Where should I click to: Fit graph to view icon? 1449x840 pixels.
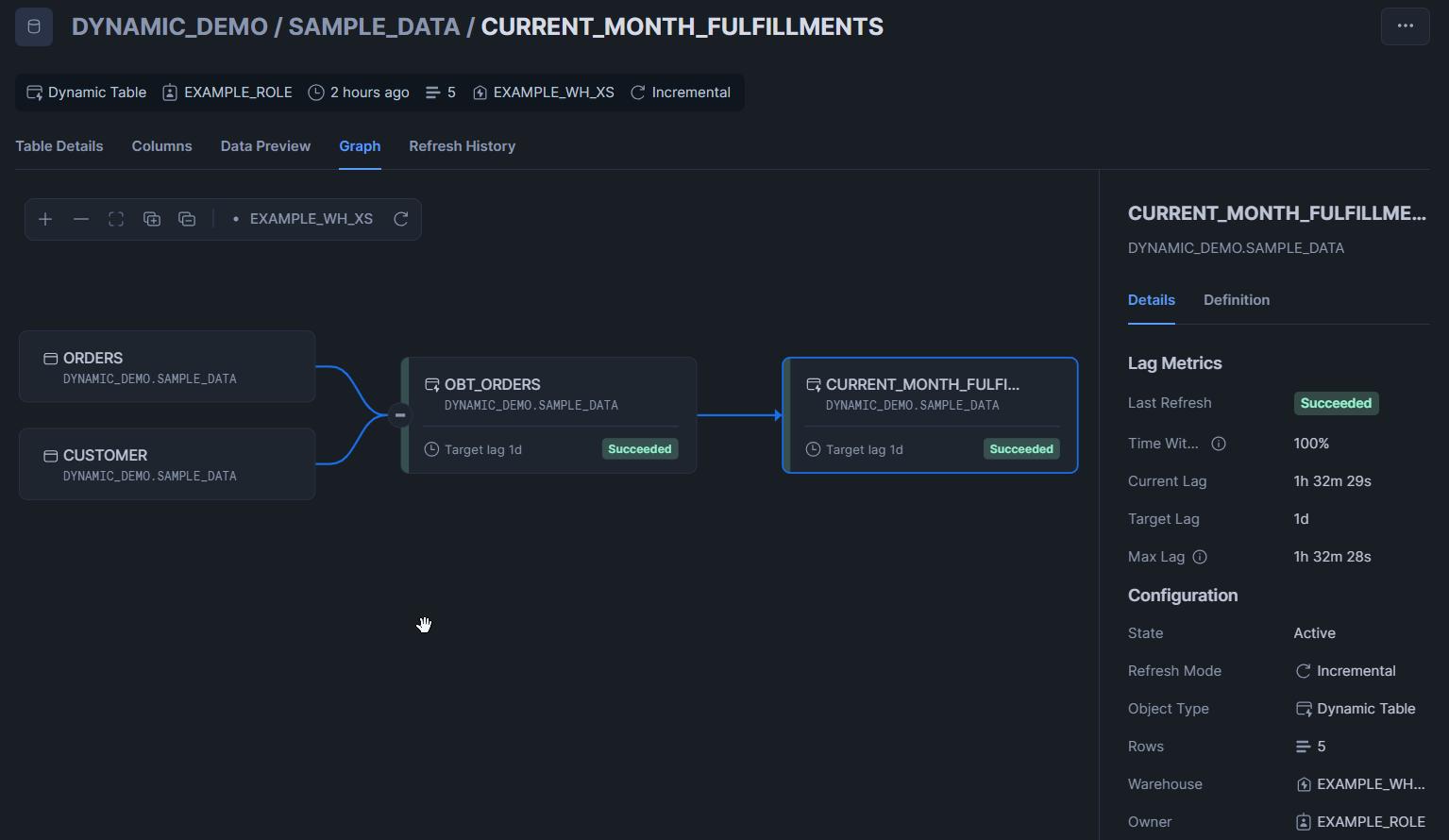point(116,219)
